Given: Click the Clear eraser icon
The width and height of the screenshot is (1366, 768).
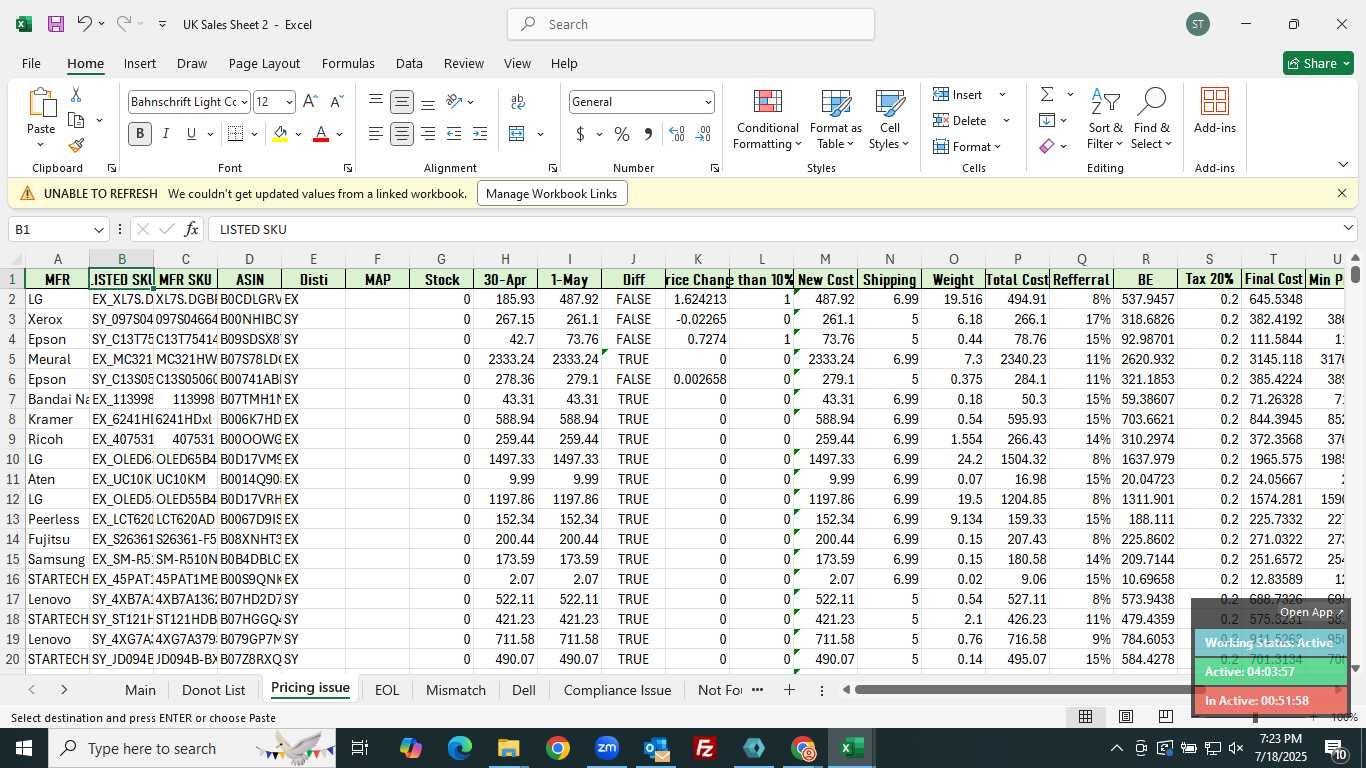Looking at the screenshot, I should pyautogui.click(x=1047, y=146).
